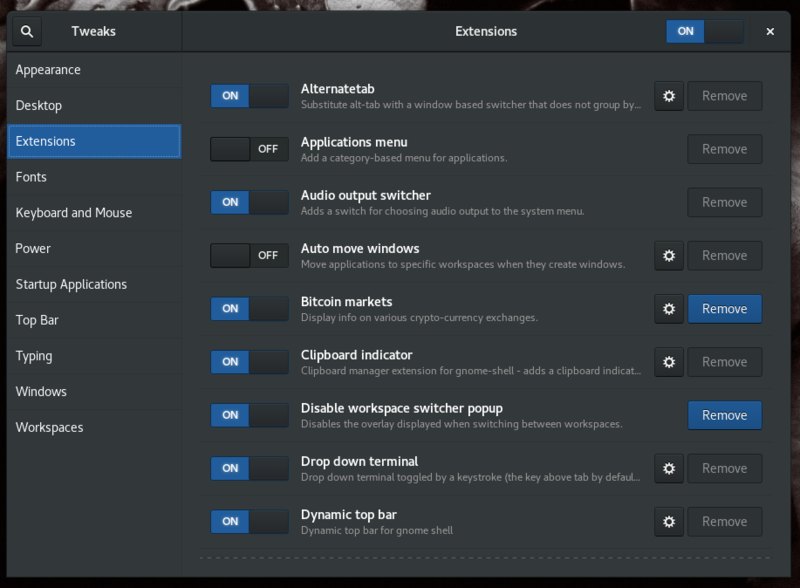Screen dimensions: 800x588
Task: Disable the Audio output switcher toggle
Action: tap(249, 202)
